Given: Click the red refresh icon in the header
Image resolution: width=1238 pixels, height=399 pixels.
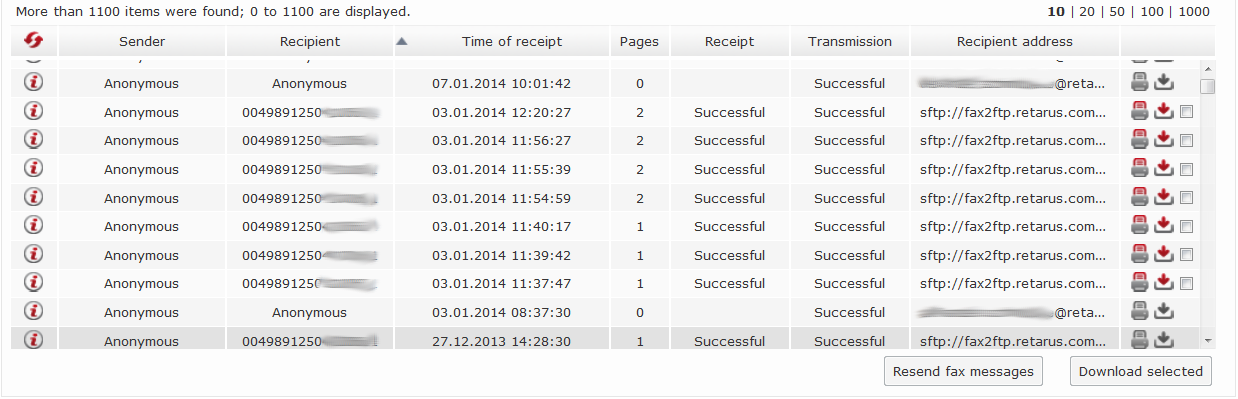Looking at the screenshot, I should tap(35, 42).
